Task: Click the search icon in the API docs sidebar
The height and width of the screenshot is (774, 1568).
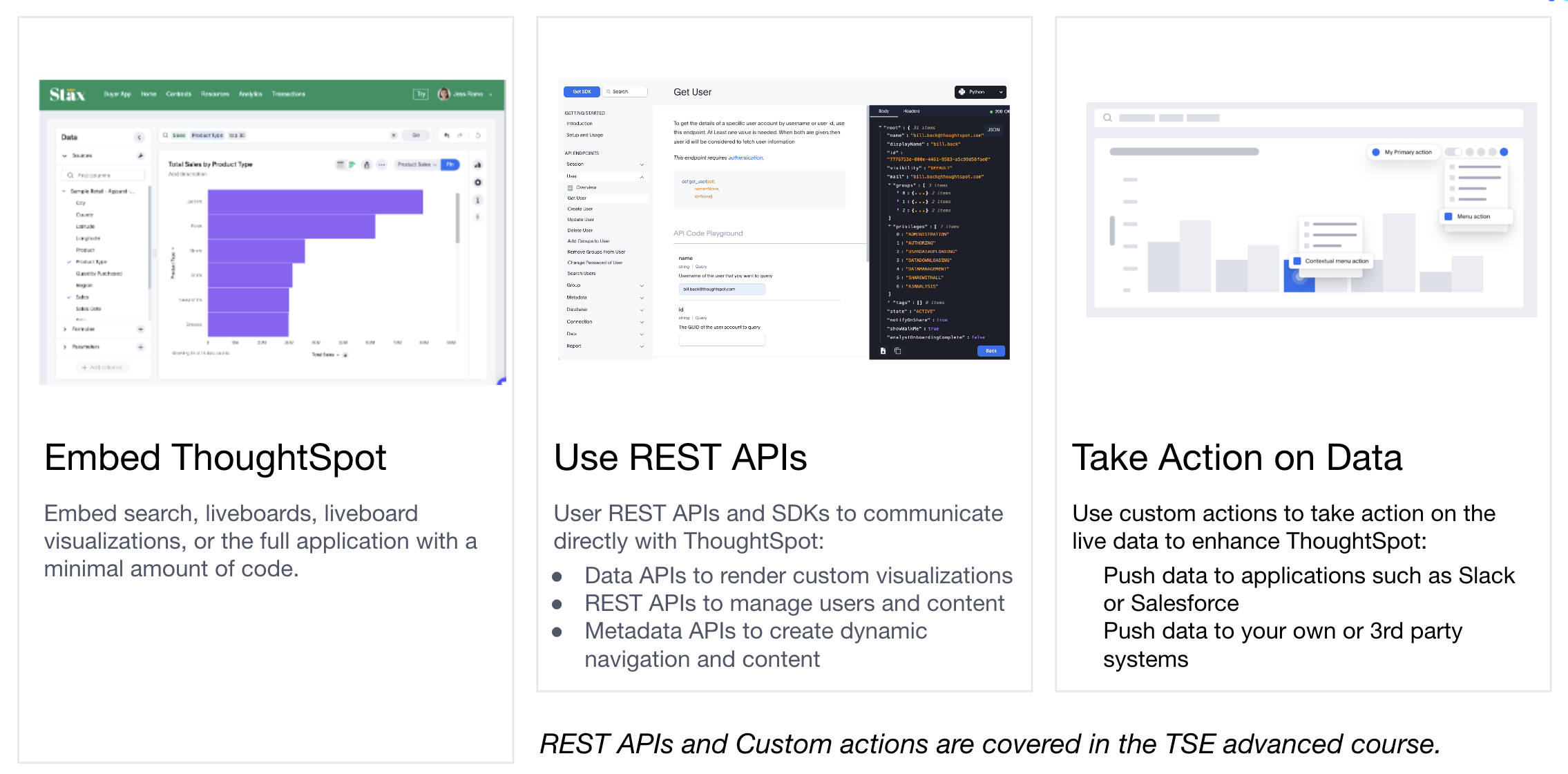Action: 609,91
